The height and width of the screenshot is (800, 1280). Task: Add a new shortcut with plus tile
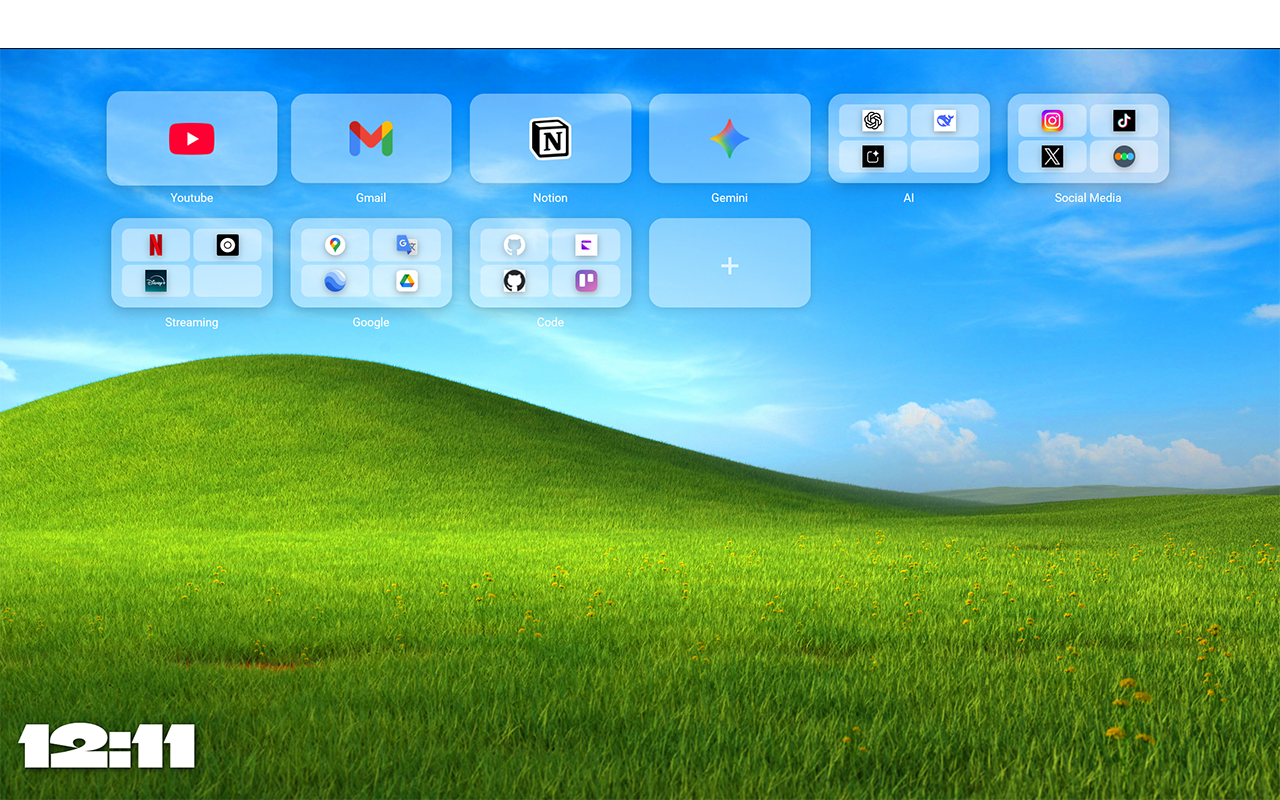[729, 264]
